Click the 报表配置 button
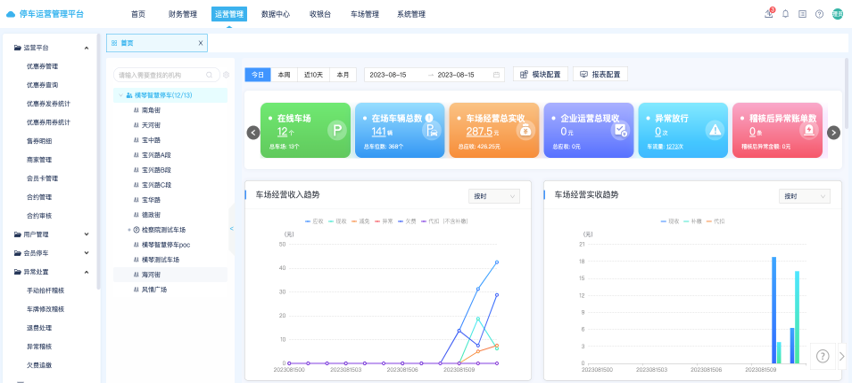Image resolution: width=852 pixels, height=383 pixels. pos(600,74)
